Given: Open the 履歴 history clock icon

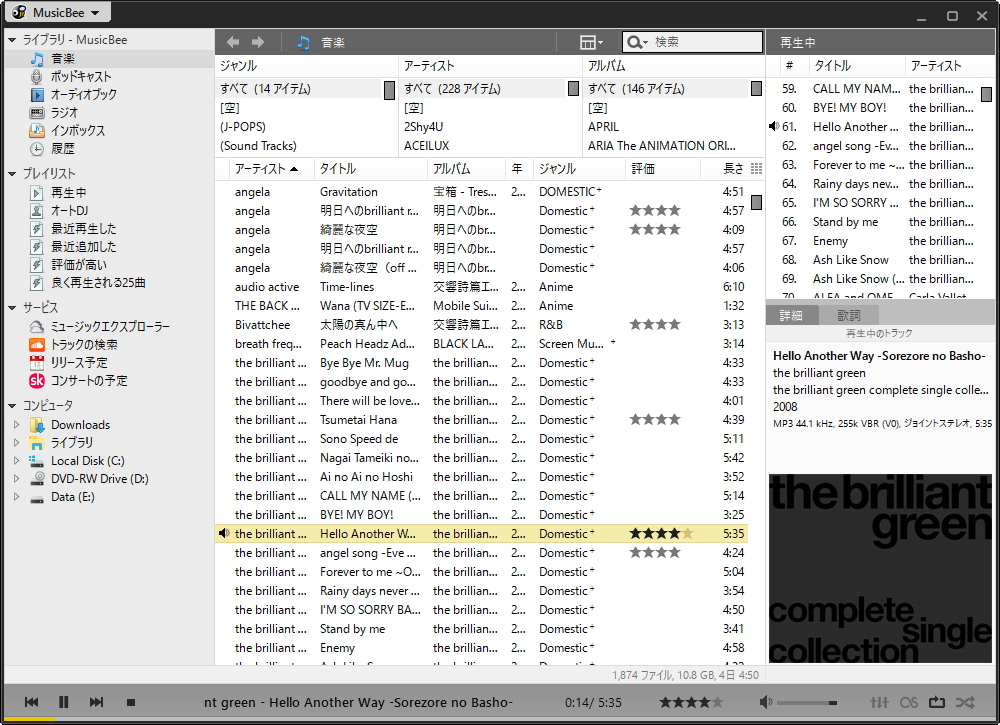Looking at the screenshot, I should (x=37, y=149).
